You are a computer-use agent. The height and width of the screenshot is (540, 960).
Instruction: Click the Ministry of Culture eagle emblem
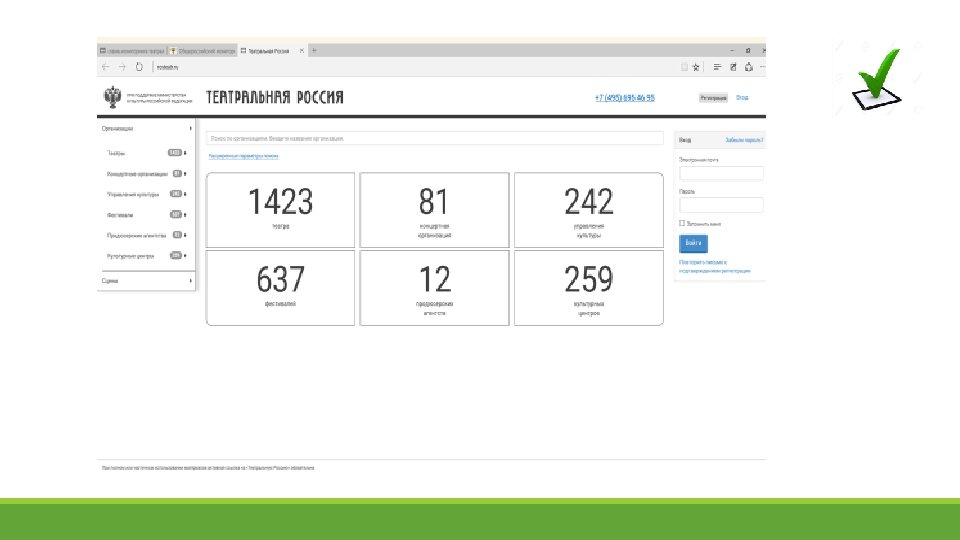(112, 97)
